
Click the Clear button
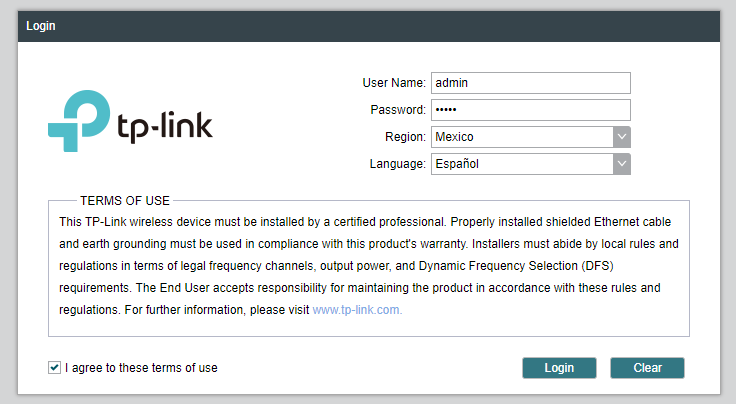(647, 368)
